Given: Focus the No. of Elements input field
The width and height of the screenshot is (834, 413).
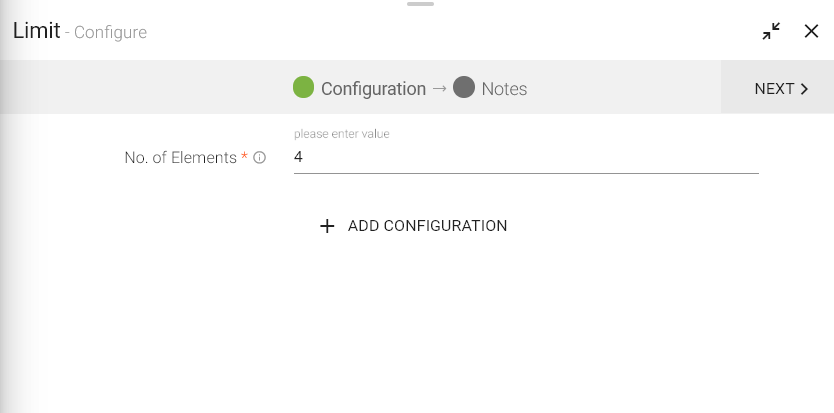Looking at the screenshot, I should [526, 158].
